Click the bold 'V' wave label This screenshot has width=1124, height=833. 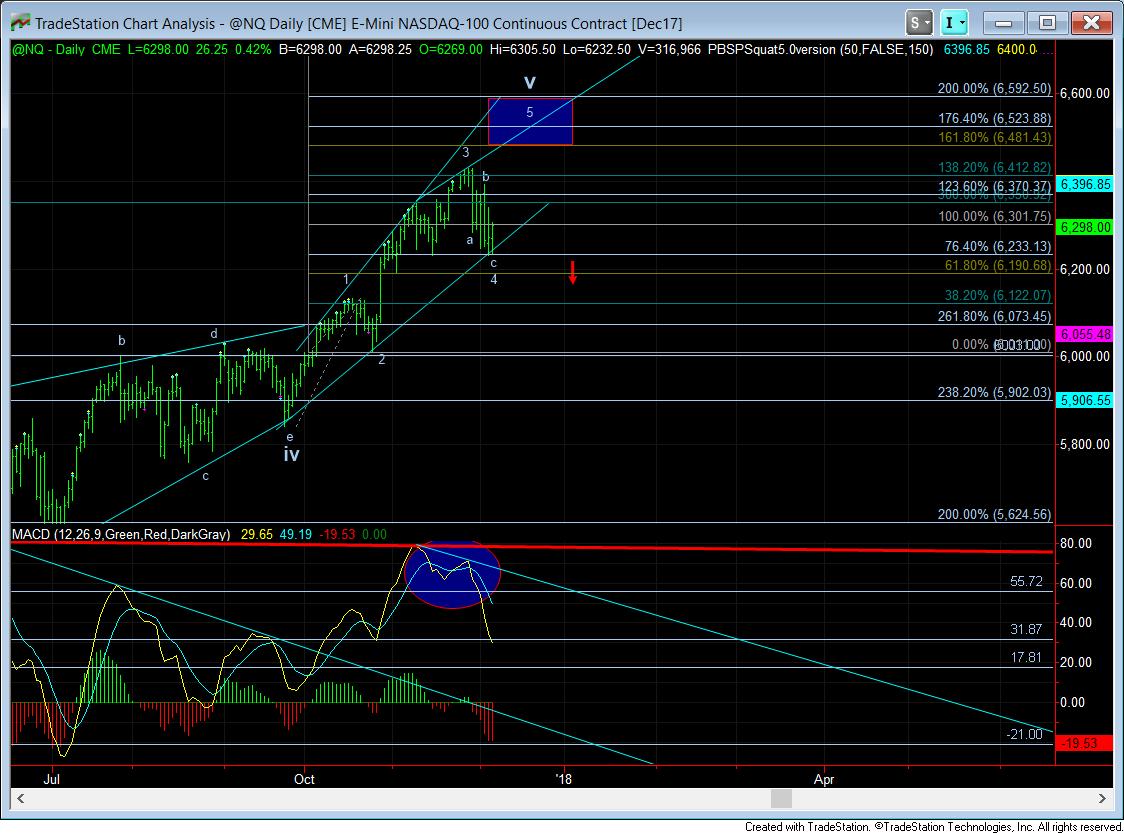tap(530, 83)
